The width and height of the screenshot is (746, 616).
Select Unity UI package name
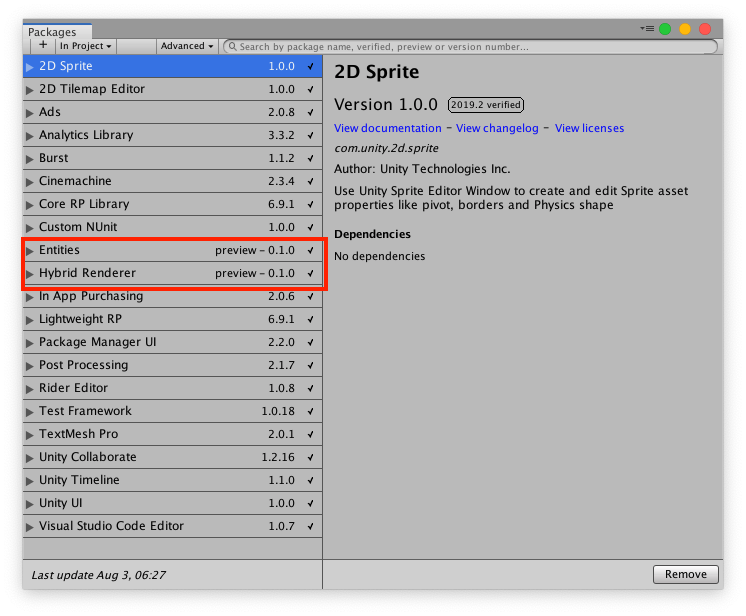pyautogui.click(x=60, y=503)
